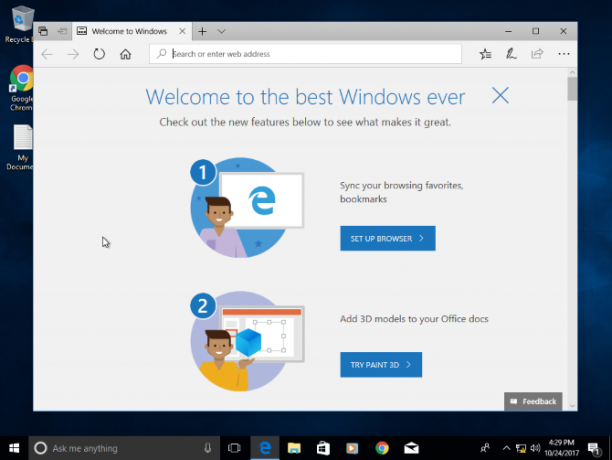Click the Cortana Ask me anything box
The height and width of the screenshot is (460, 612).
tap(124, 448)
